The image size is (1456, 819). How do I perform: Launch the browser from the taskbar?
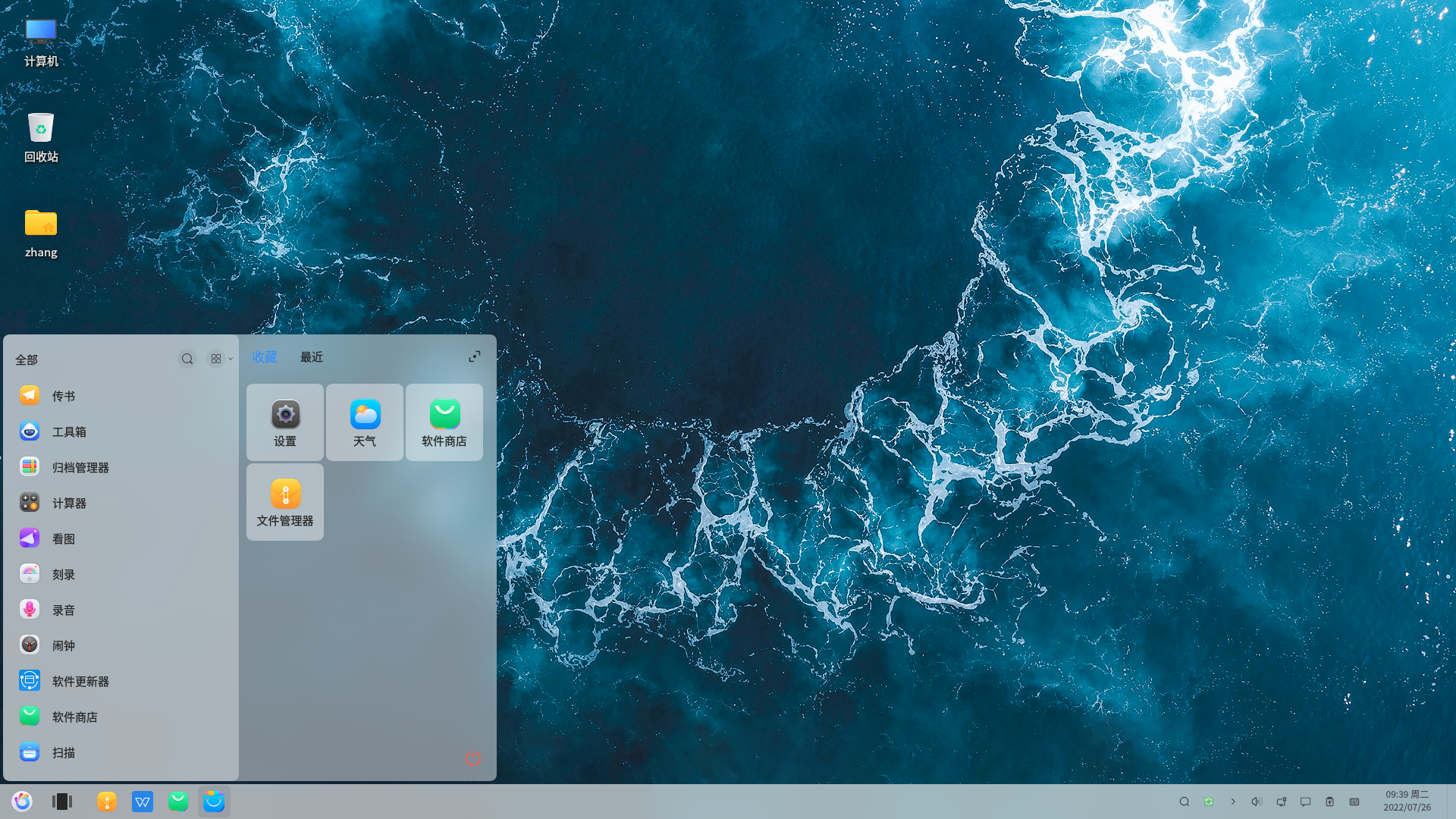click(22, 802)
